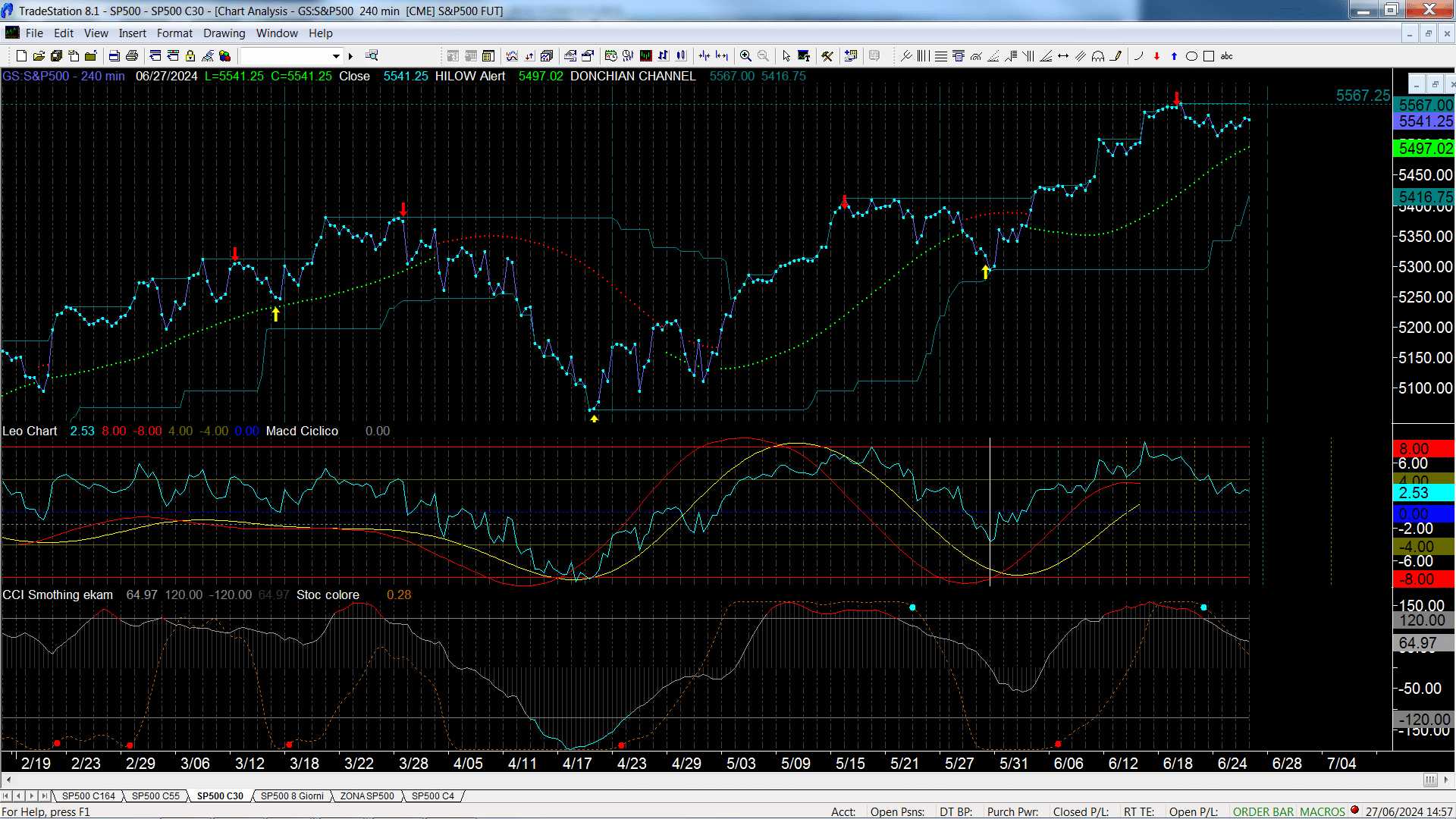This screenshot has width=1456, height=819.
Task: Click the printer icon in toolbar
Action: pos(131,56)
